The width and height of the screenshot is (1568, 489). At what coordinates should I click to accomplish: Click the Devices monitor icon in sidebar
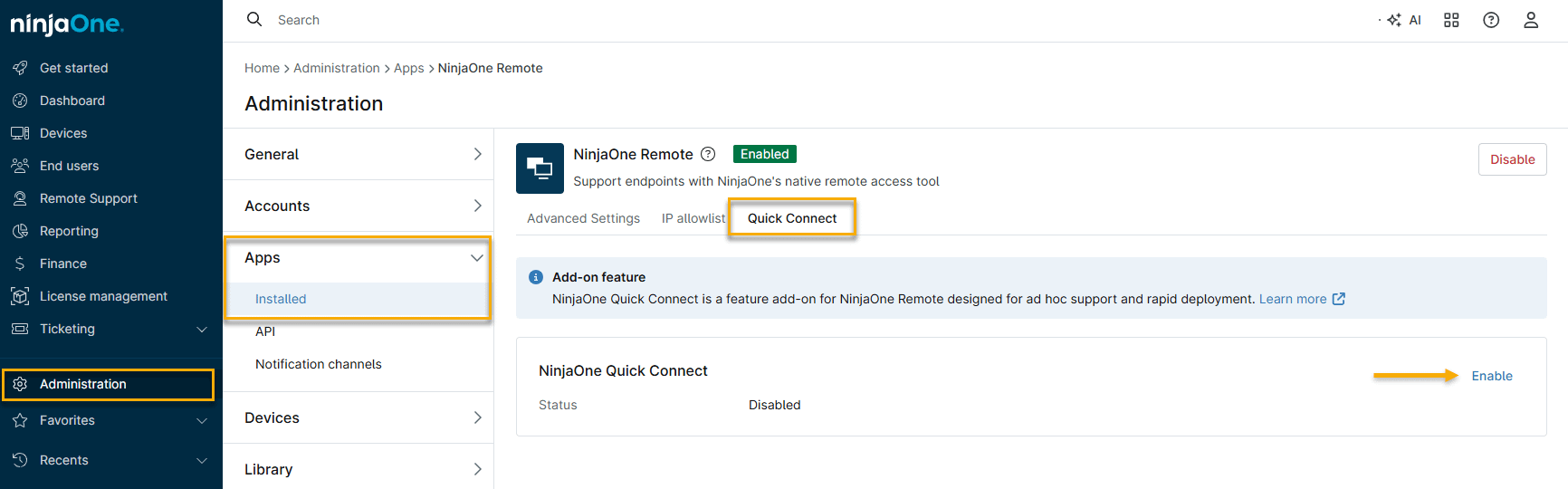(20, 133)
